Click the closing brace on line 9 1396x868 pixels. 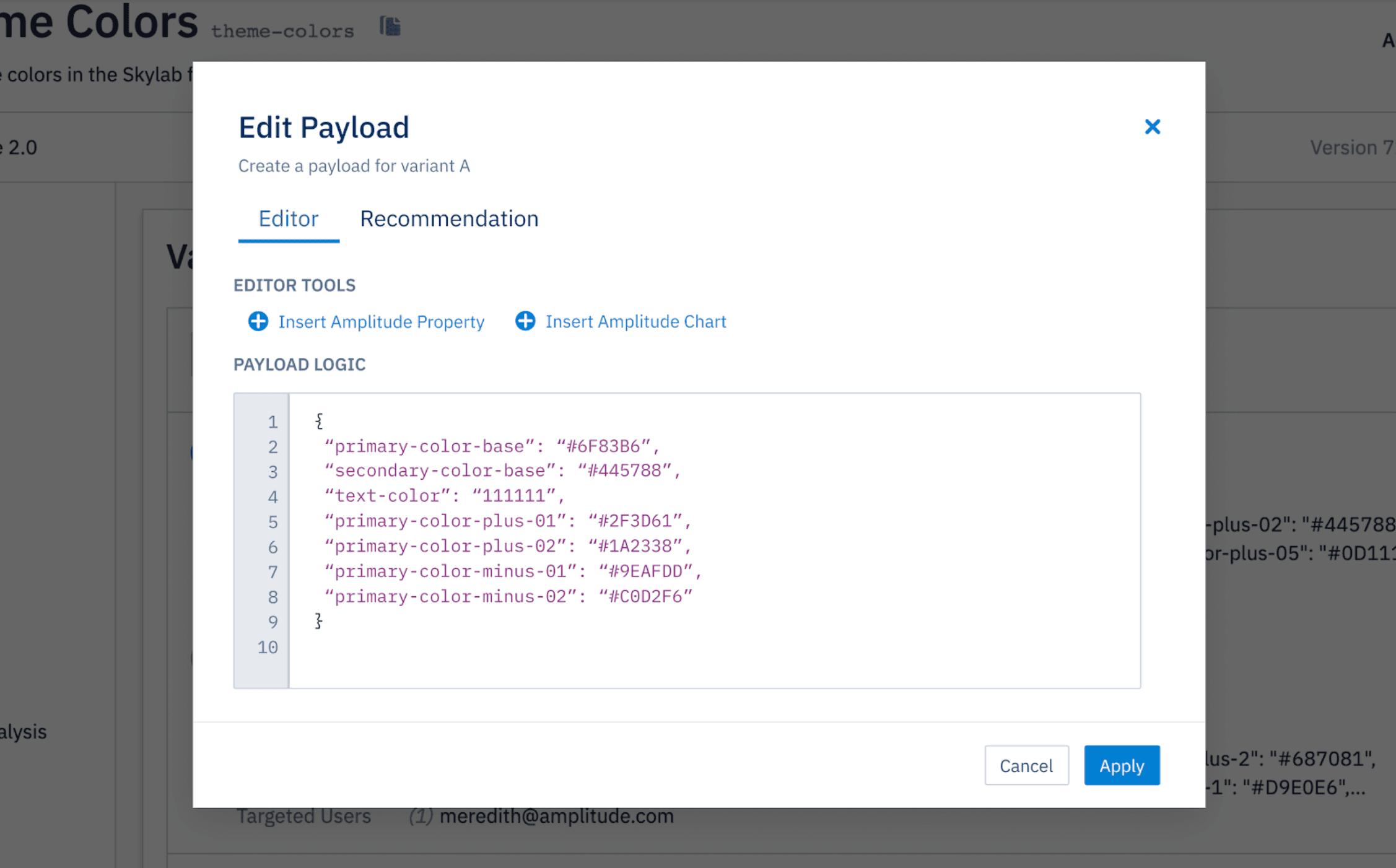[318, 621]
